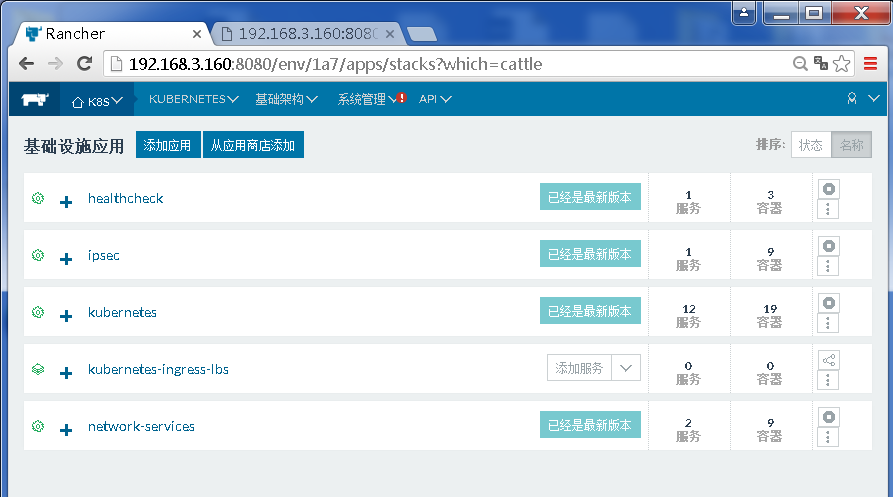
Task: Open the K8S environment dropdown
Action: point(97,100)
